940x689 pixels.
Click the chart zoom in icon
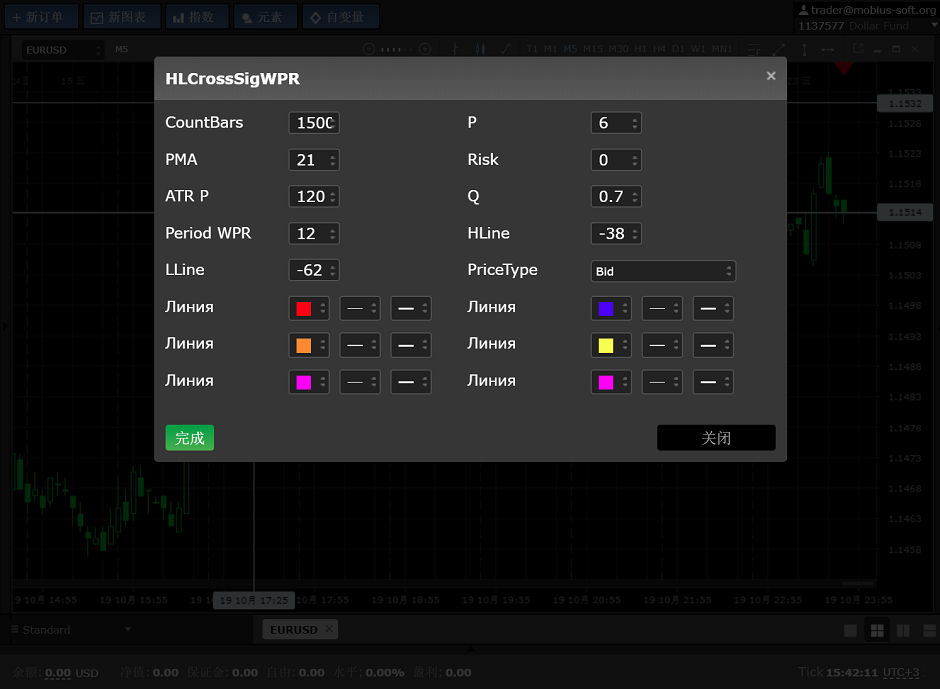[425, 49]
